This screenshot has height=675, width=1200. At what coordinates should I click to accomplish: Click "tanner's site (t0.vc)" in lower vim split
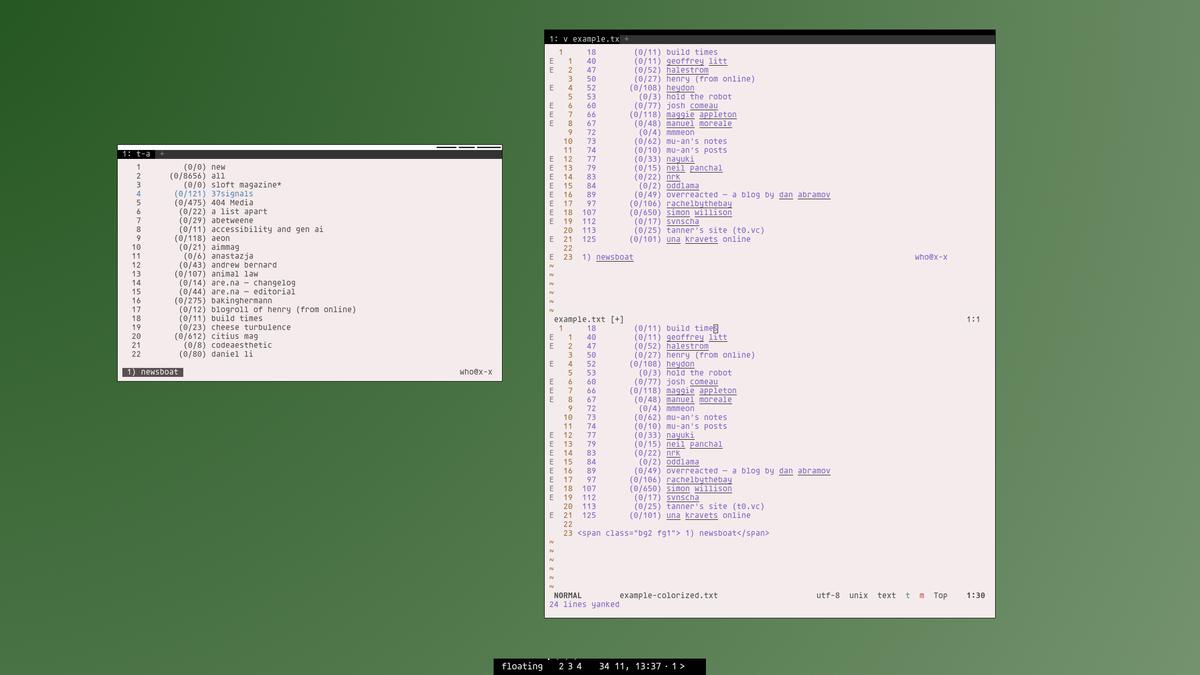click(716, 506)
